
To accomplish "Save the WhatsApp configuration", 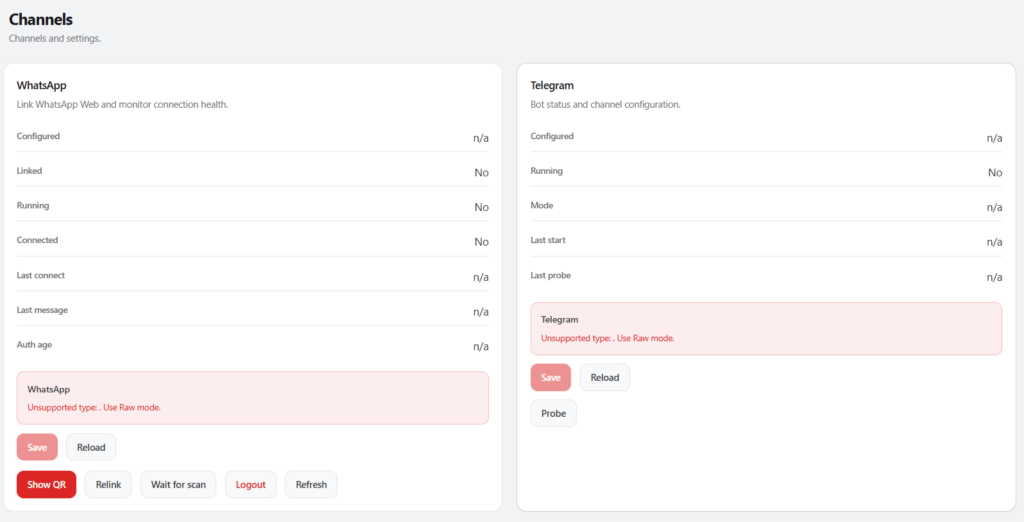I will click(x=37, y=447).
